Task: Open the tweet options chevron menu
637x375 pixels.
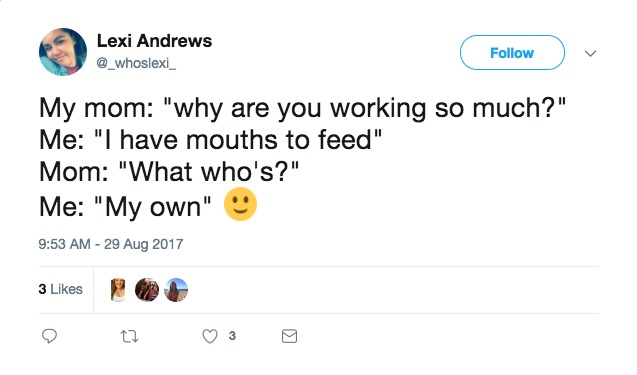Action: (590, 53)
